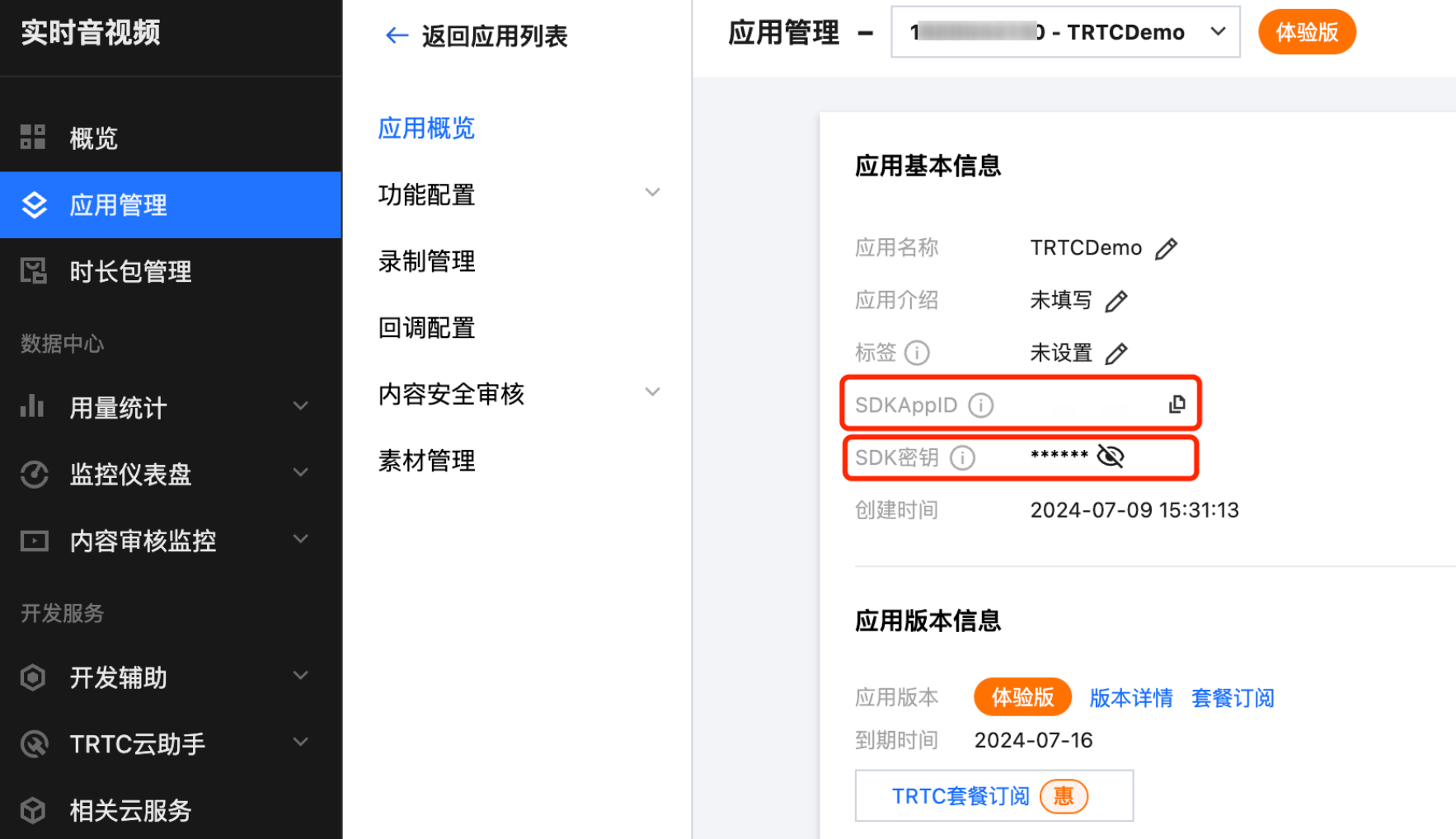This screenshot has height=839, width=1456.
Task: Click the masked SDK密钥 asterisks value
Action: (1059, 456)
